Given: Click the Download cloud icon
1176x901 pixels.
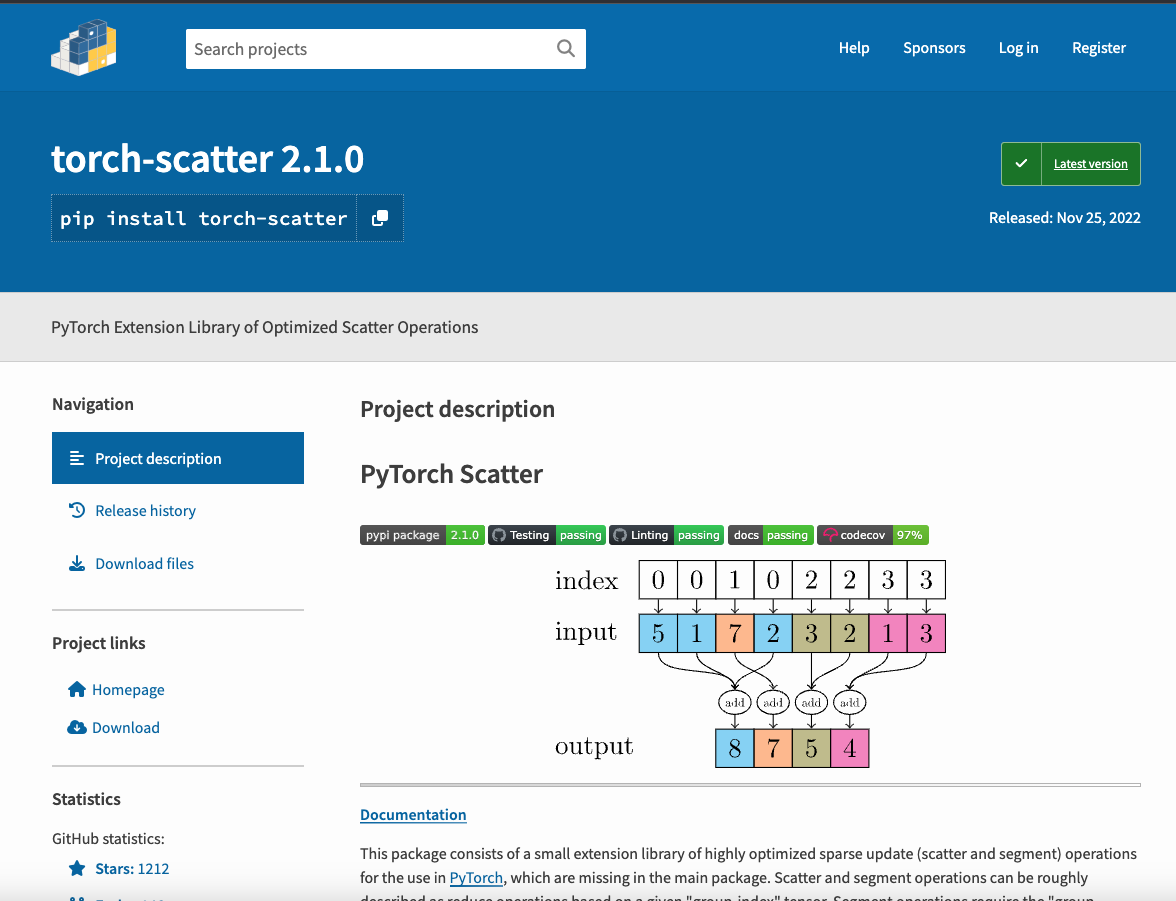Looking at the screenshot, I should pyautogui.click(x=76, y=727).
